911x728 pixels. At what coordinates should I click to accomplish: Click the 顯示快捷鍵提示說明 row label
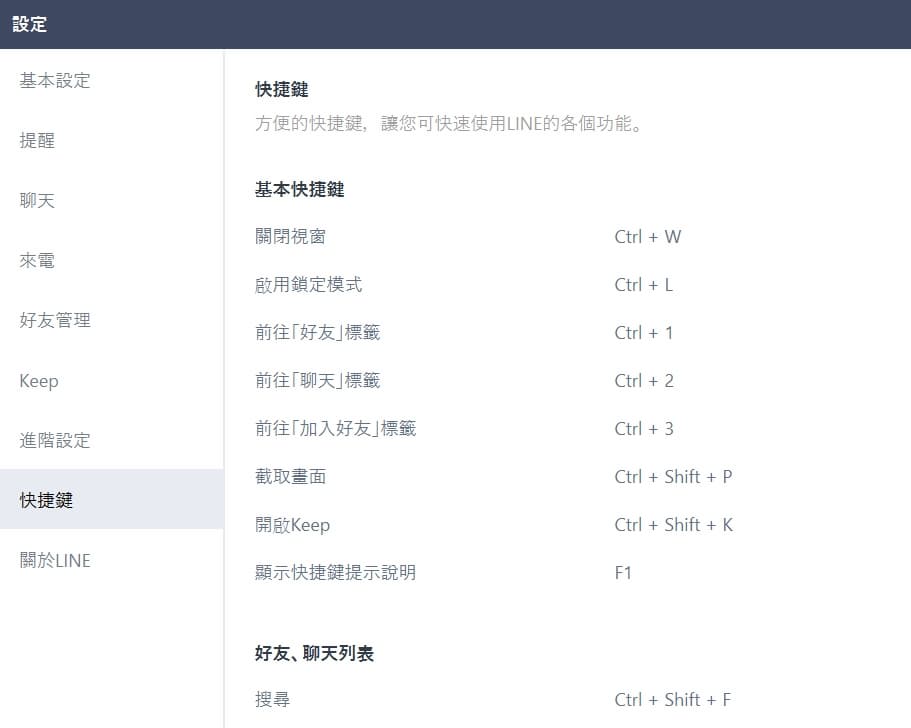pyautogui.click(x=336, y=572)
